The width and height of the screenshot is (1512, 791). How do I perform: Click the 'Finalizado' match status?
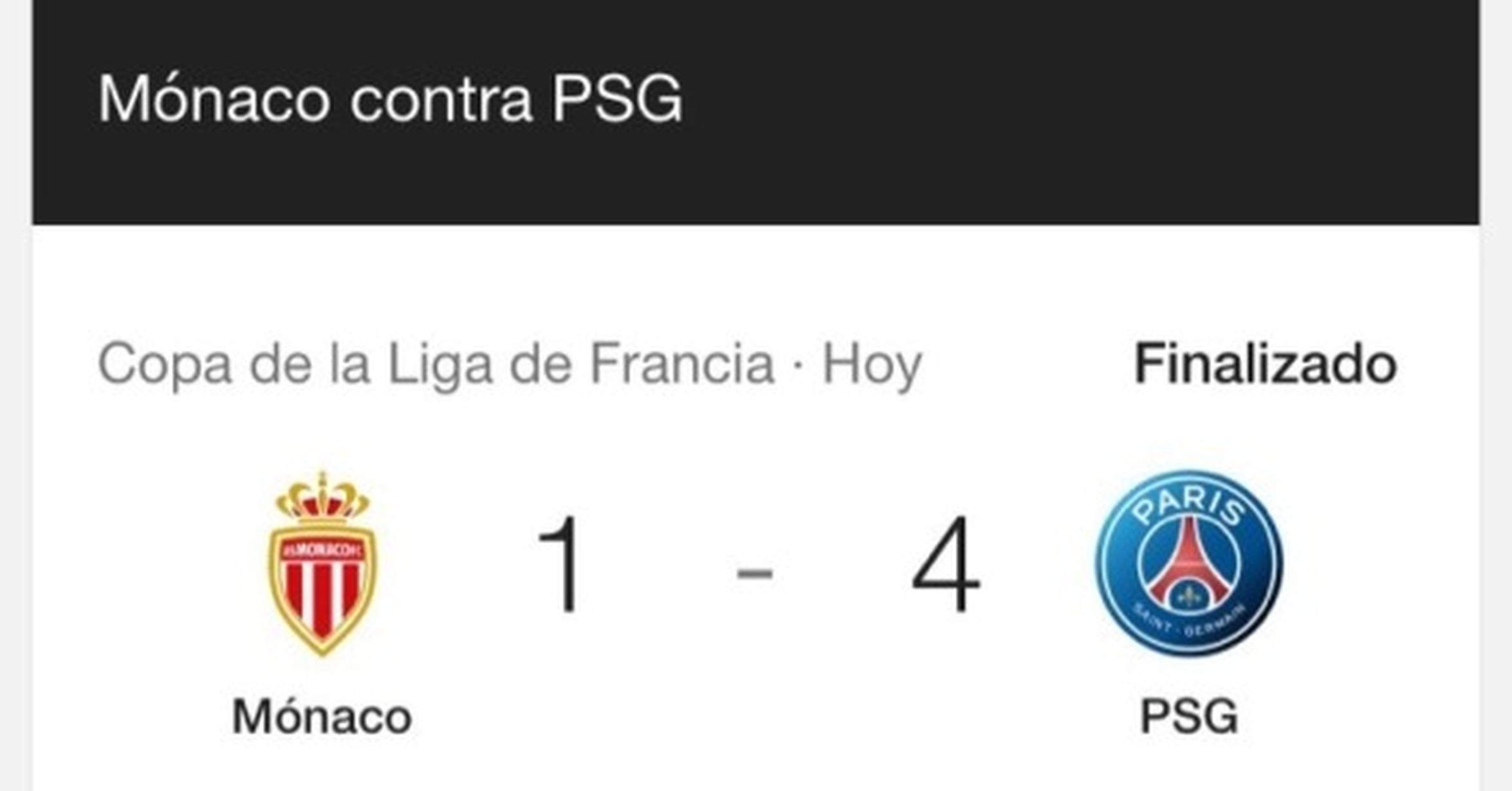1266,364
